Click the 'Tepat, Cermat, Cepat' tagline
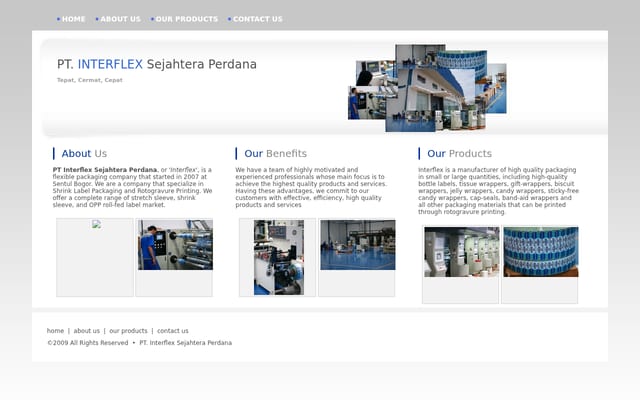The image size is (640, 400). click(x=89, y=80)
